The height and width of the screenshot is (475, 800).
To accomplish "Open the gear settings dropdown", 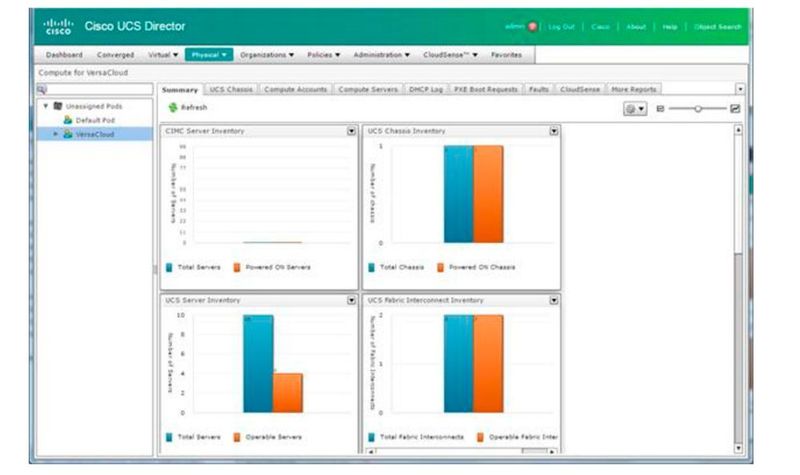I will click(x=635, y=109).
